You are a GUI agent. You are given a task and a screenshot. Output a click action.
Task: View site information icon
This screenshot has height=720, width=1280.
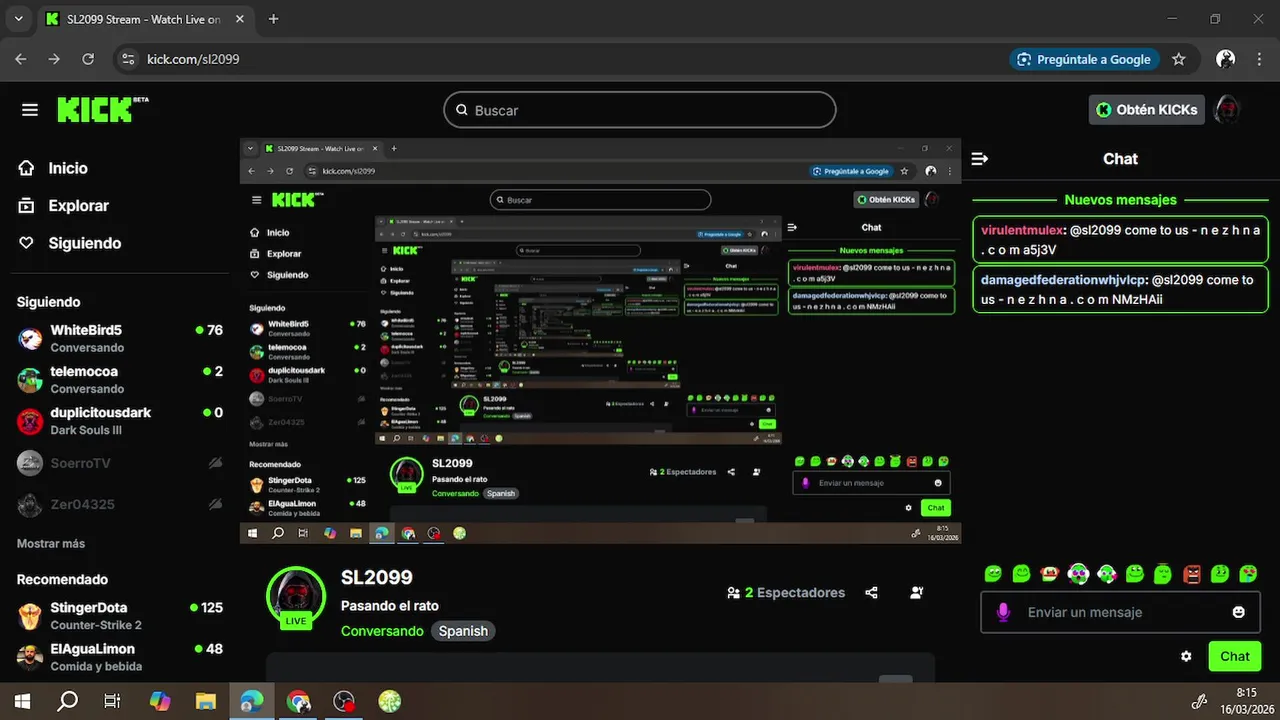[128, 59]
